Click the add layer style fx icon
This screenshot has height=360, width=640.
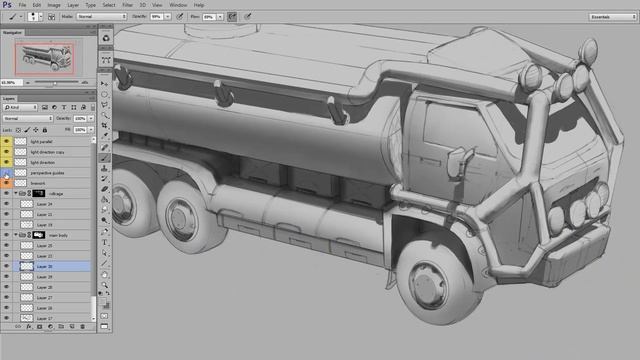(x=29, y=327)
